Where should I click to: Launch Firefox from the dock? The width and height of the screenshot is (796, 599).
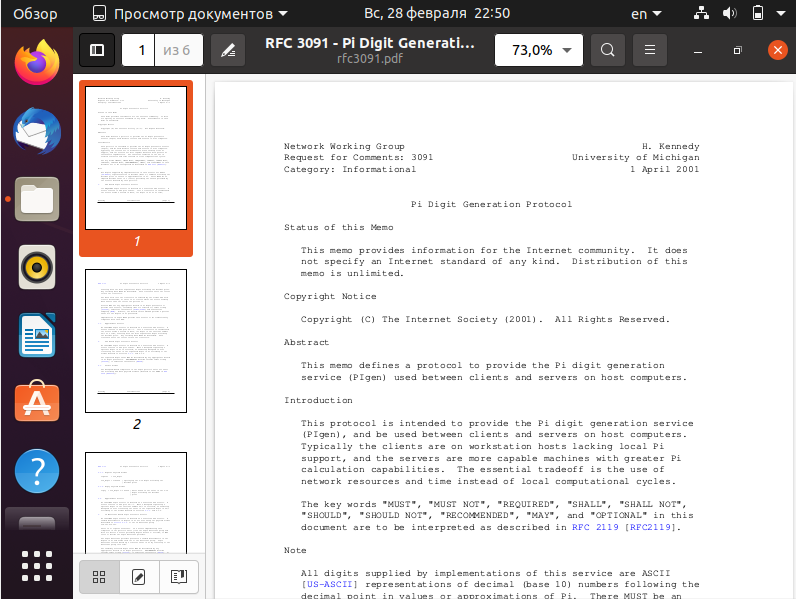pyautogui.click(x=37, y=62)
